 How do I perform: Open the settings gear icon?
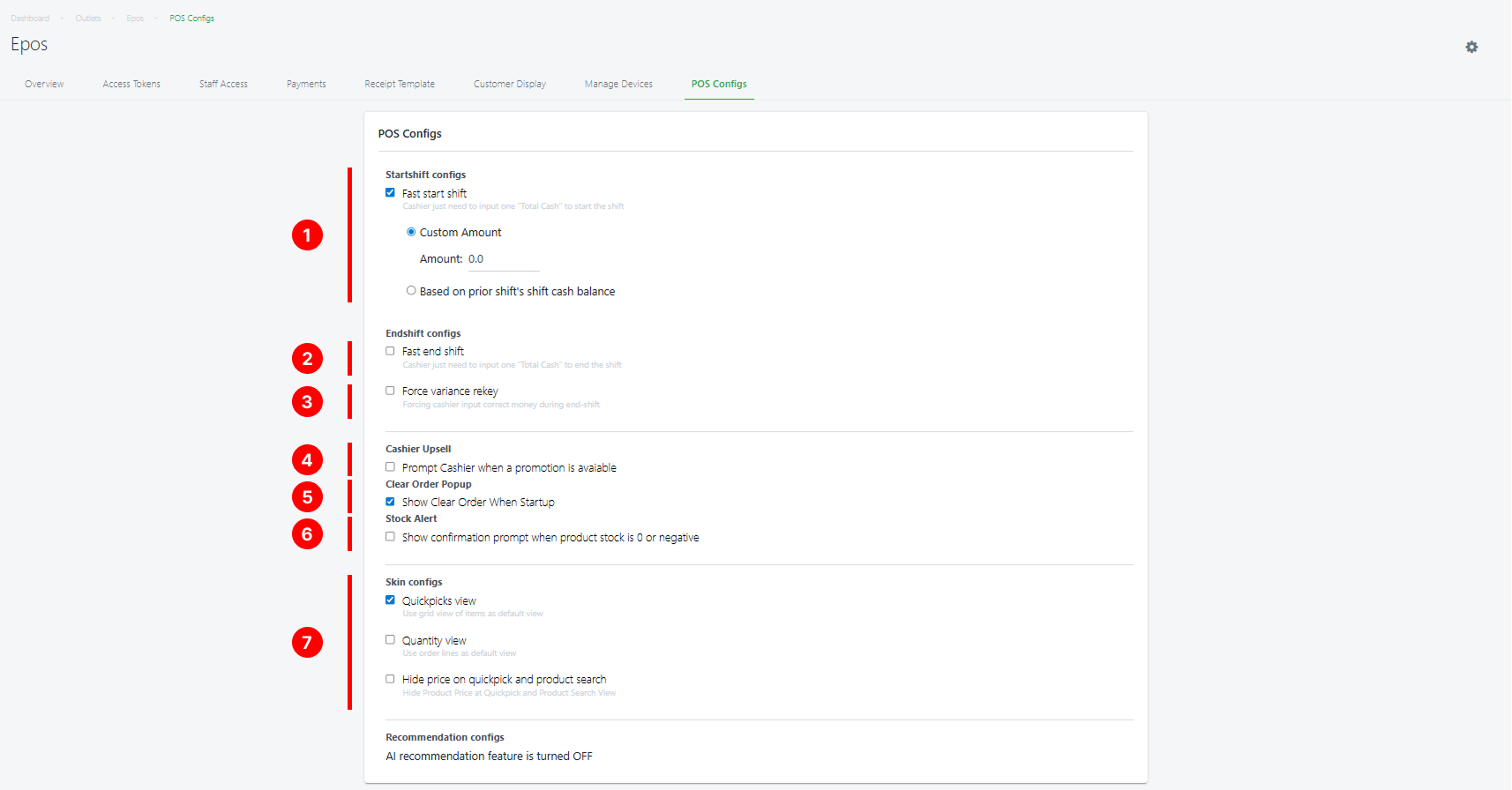(x=1471, y=47)
